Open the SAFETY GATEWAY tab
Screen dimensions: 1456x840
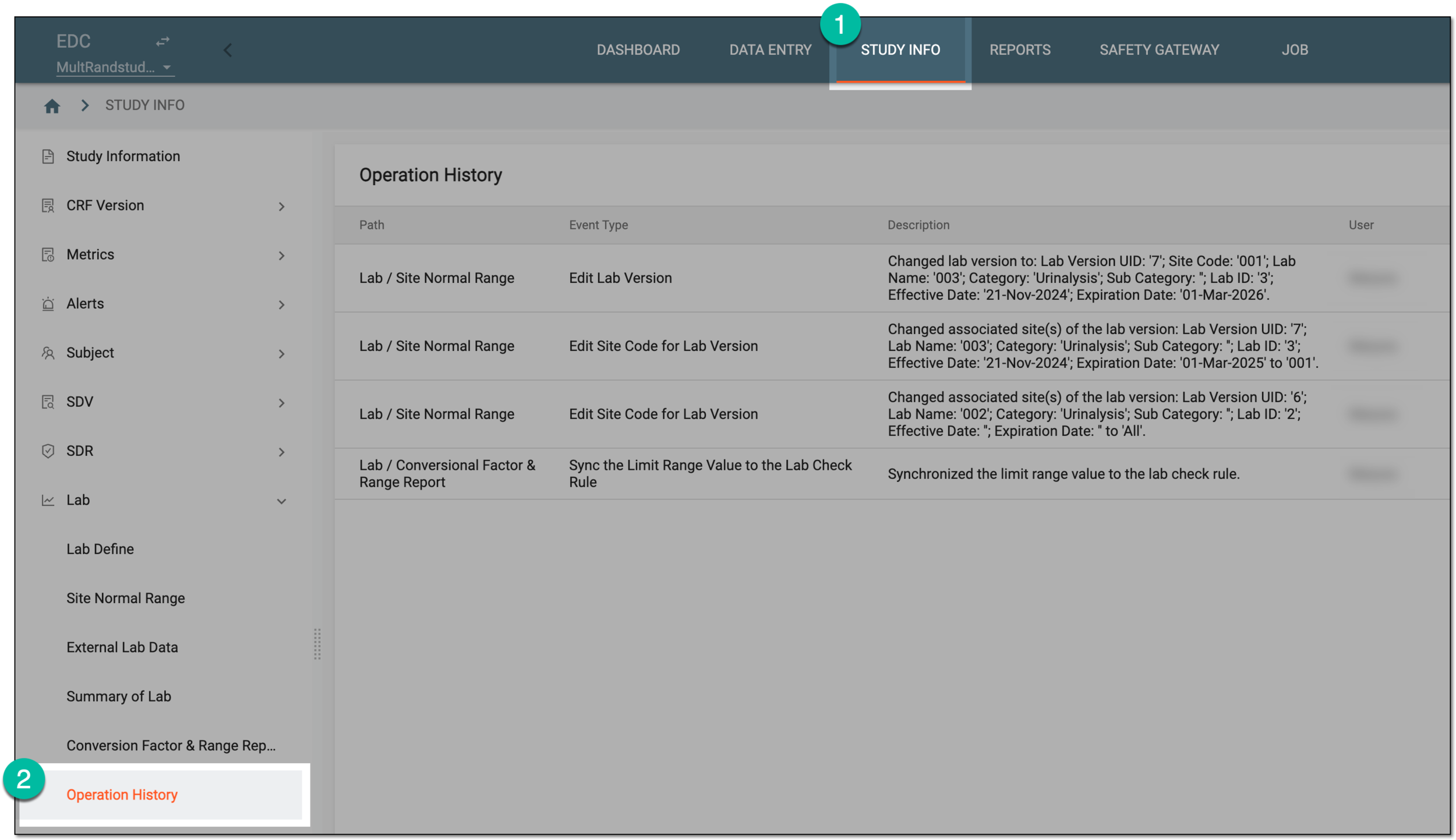(x=1158, y=50)
